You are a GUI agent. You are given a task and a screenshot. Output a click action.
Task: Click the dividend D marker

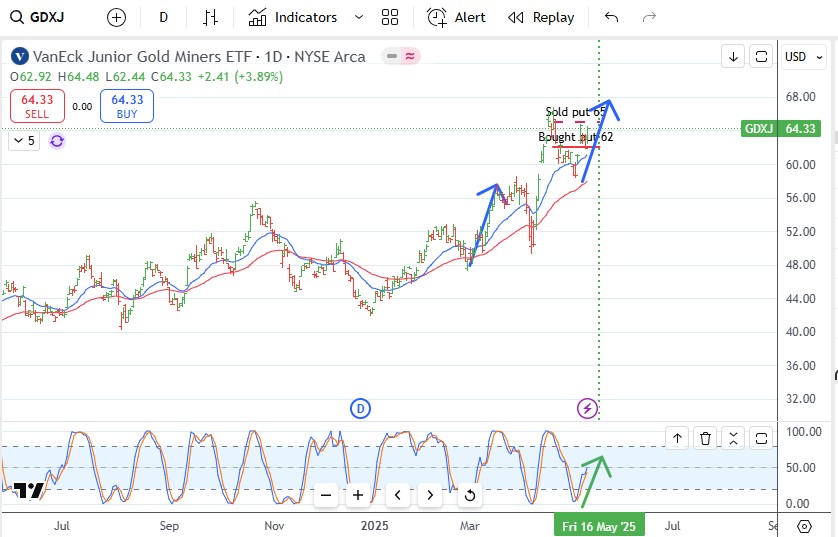pos(360,409)
